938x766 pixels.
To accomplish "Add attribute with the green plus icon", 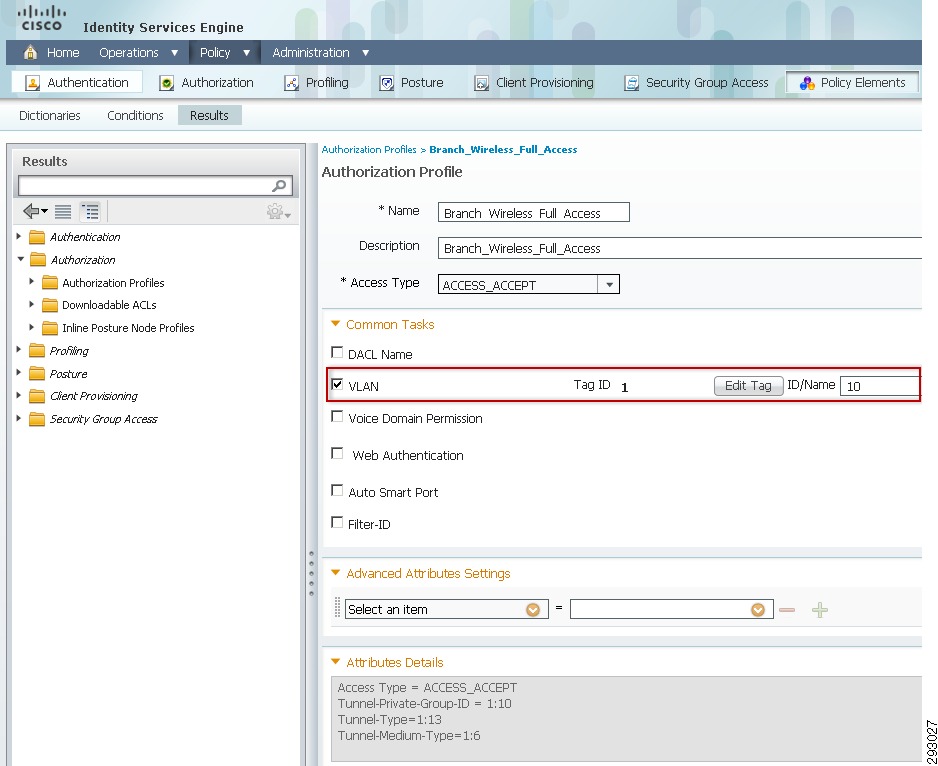I will click(820, 610).
